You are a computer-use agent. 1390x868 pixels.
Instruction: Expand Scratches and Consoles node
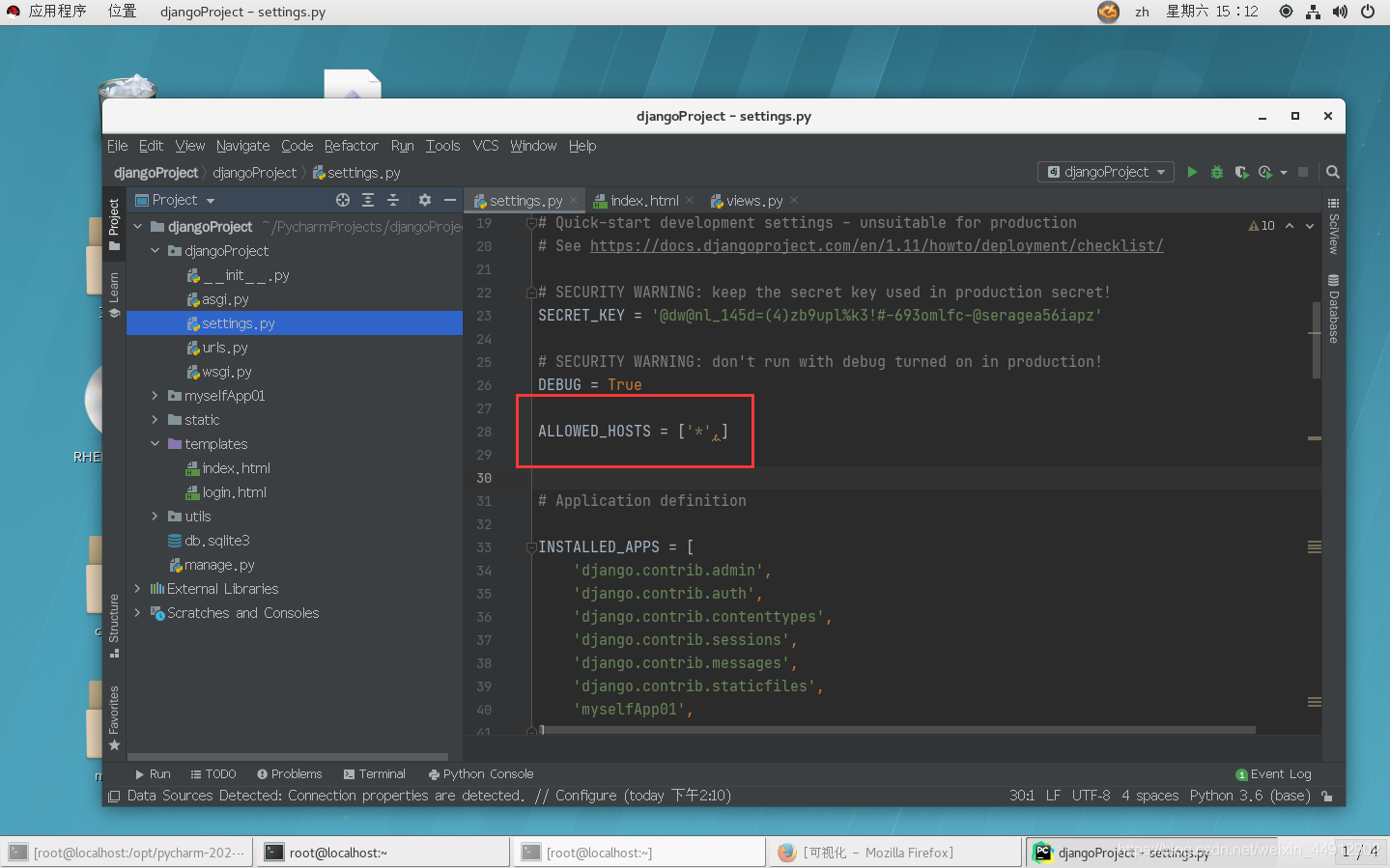[138, 613]
